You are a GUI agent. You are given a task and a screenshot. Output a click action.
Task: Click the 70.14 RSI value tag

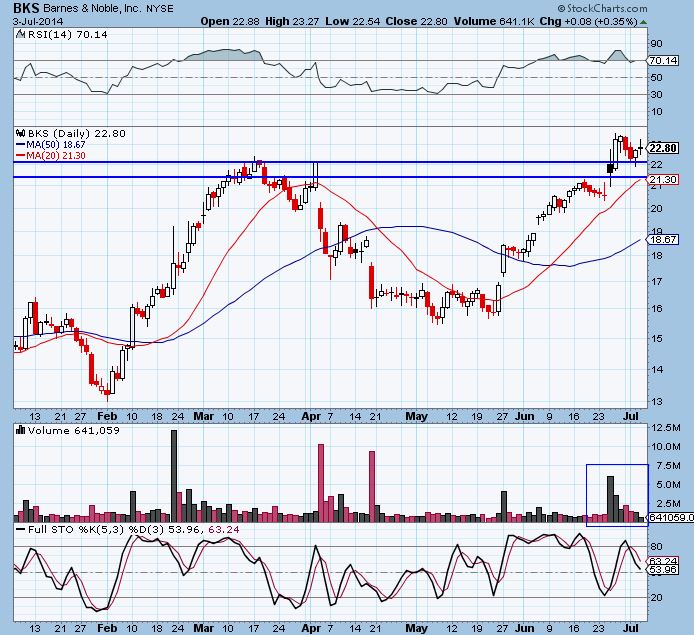pyautogui.click(x=663, y=61)
